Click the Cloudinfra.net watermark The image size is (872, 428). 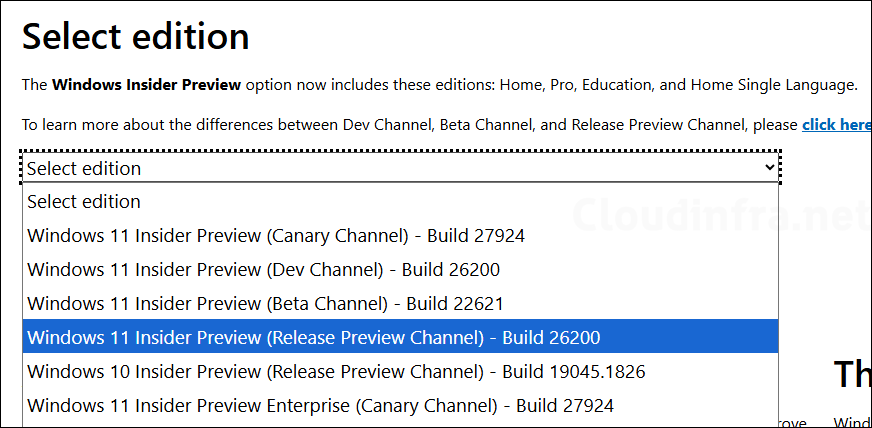pos(722,214)
